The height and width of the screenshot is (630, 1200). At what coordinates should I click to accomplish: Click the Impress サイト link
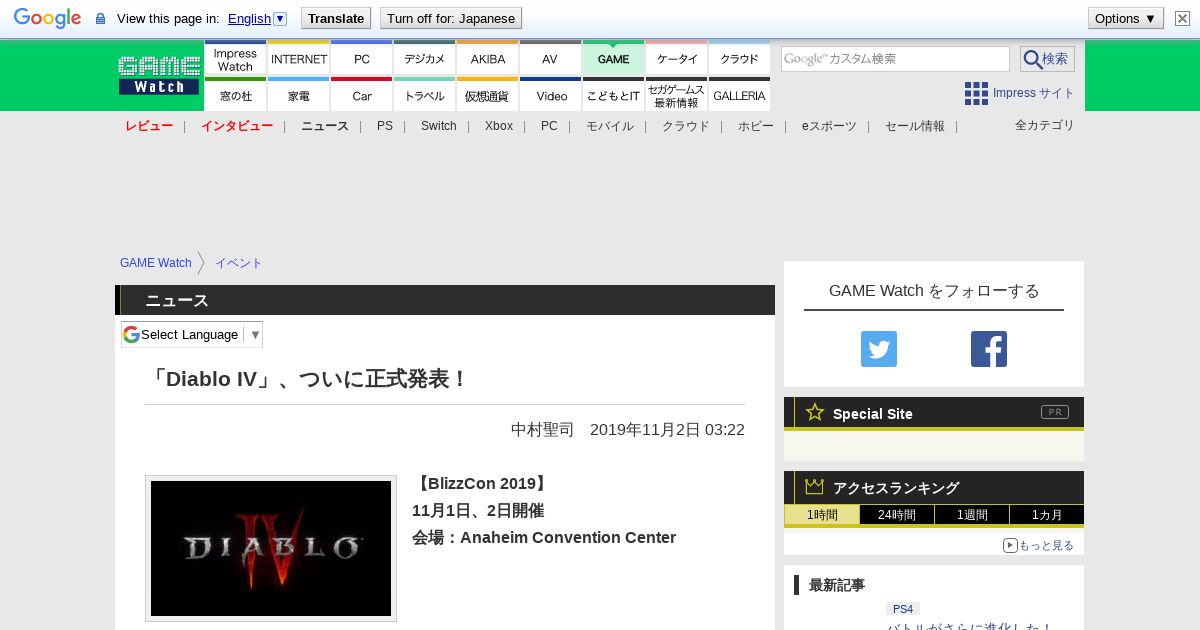pyautogui.click(x=1034, y=93)
